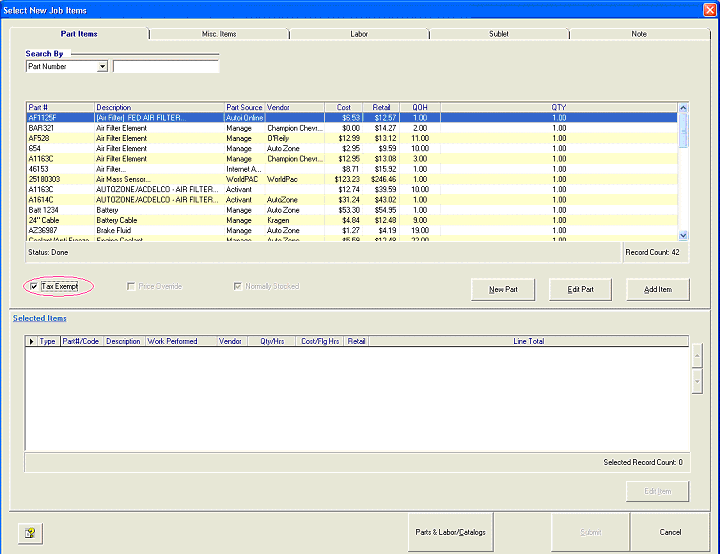Select the Note tab
Screen dimensions: 721x554
click(x=639, y=34)
